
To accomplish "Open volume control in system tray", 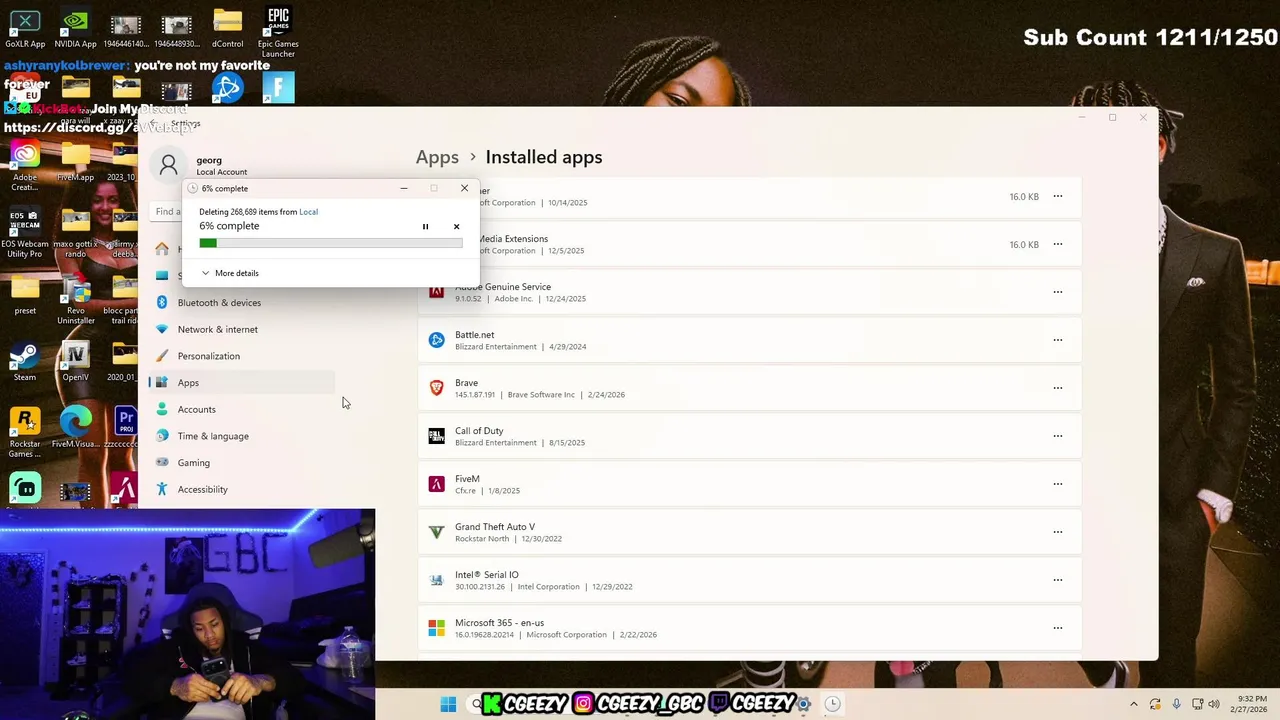I will [1215, 704].
